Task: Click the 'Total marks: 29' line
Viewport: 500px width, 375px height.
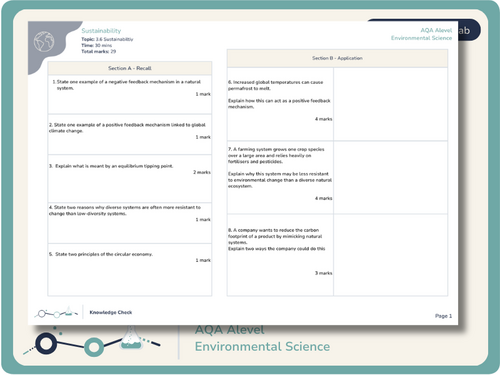Action: (99, 51)
